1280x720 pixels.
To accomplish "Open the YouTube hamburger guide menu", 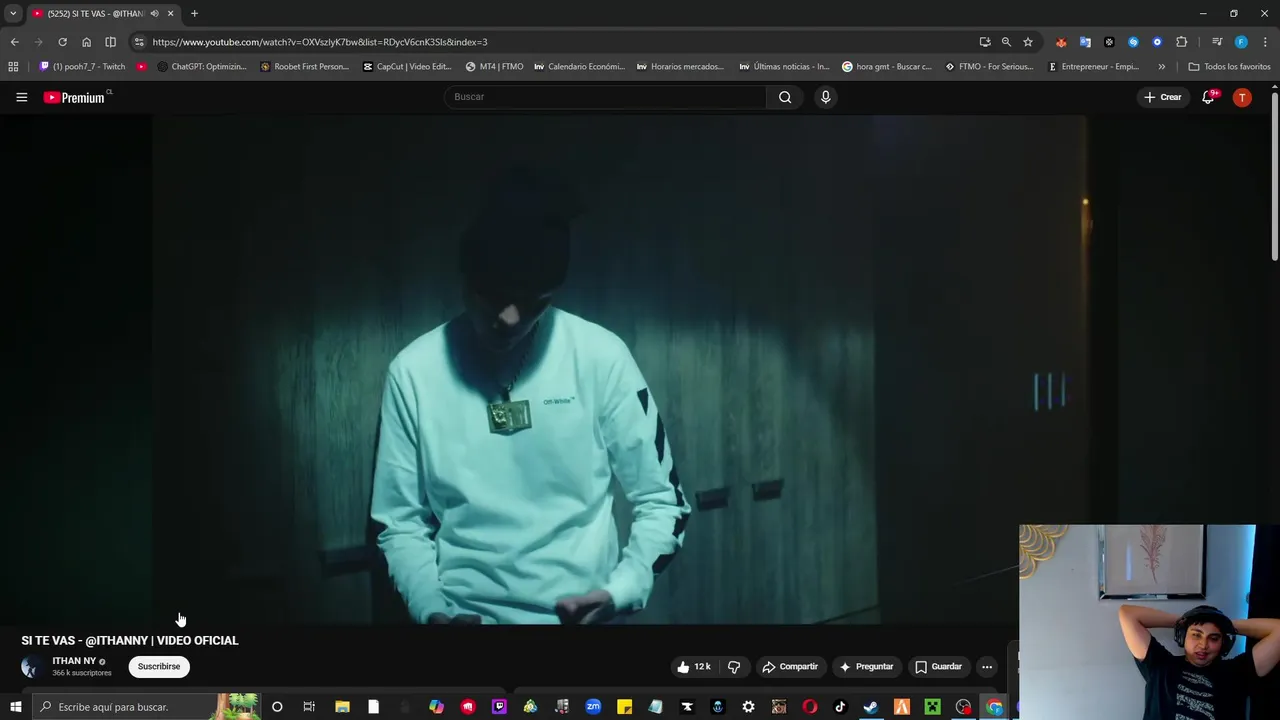I will [x=21, y=97].
